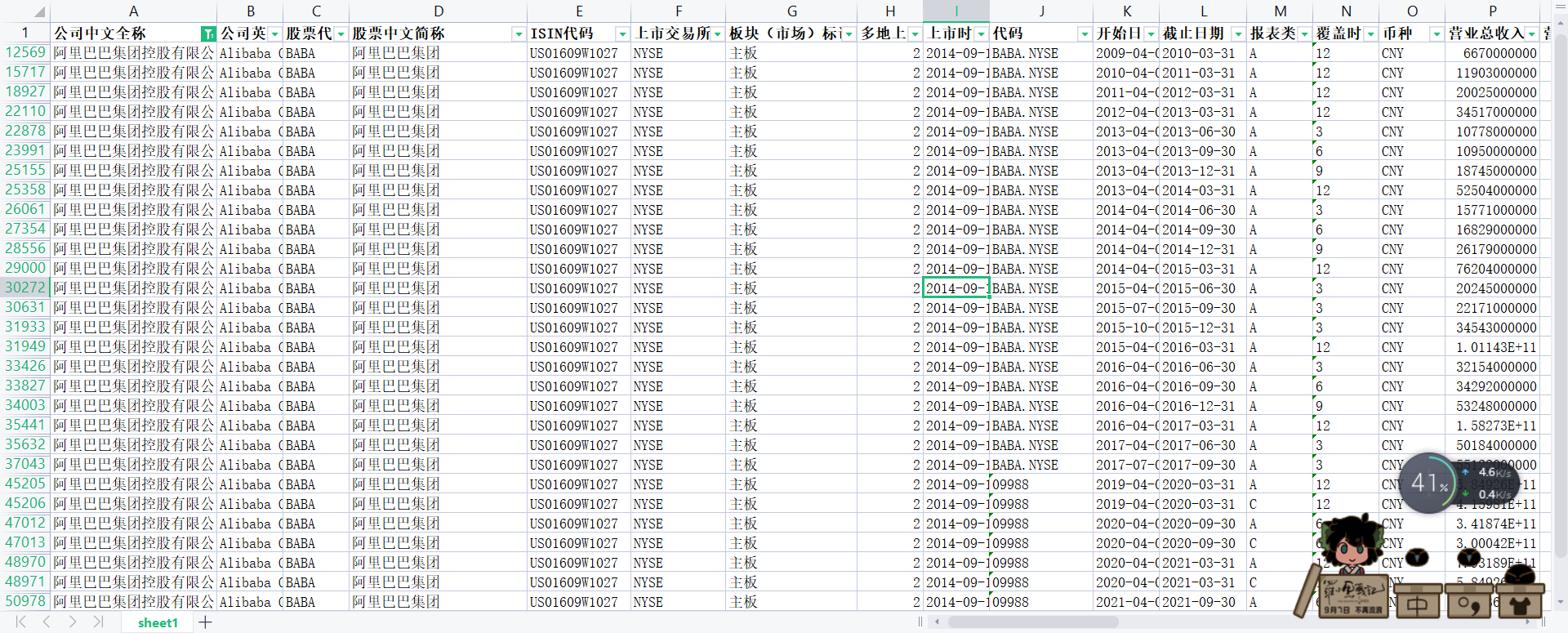Go to the first sheet tab
The height and width of the screenshot is (633, 1568).
point(21,622)
